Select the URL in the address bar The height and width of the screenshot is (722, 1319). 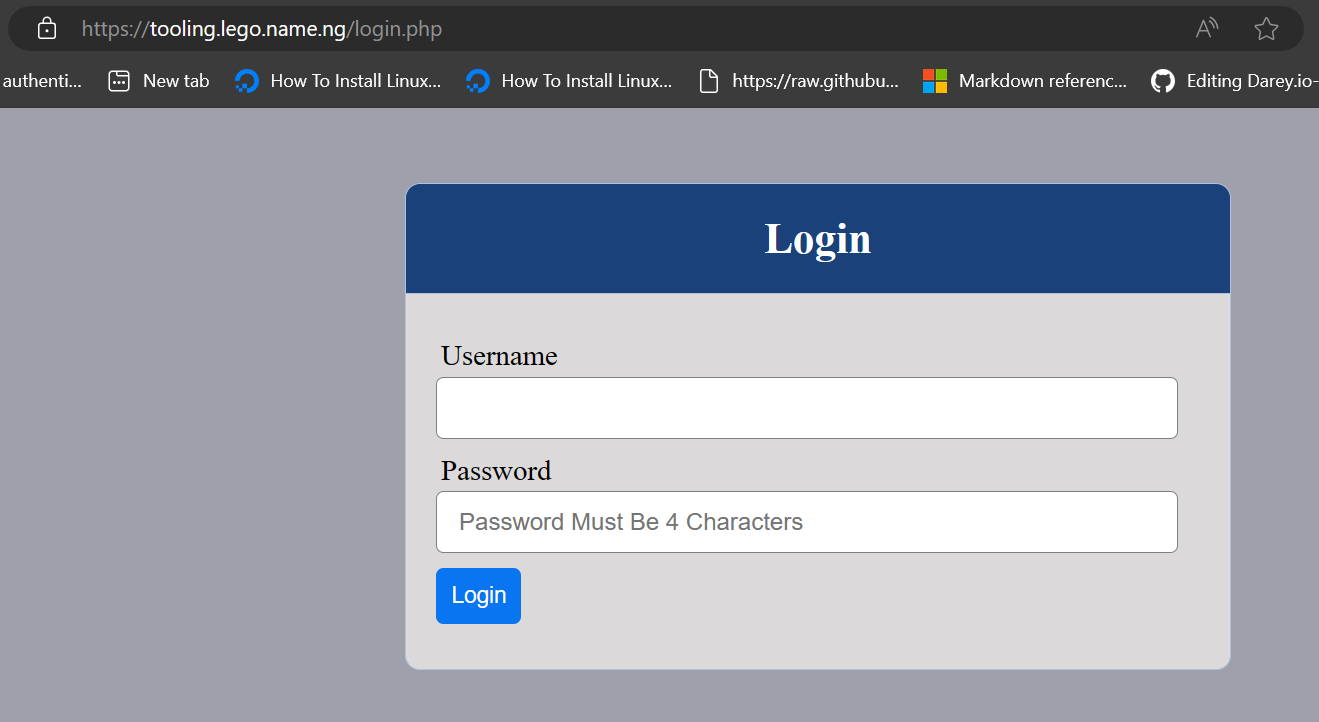coord(262,28)
